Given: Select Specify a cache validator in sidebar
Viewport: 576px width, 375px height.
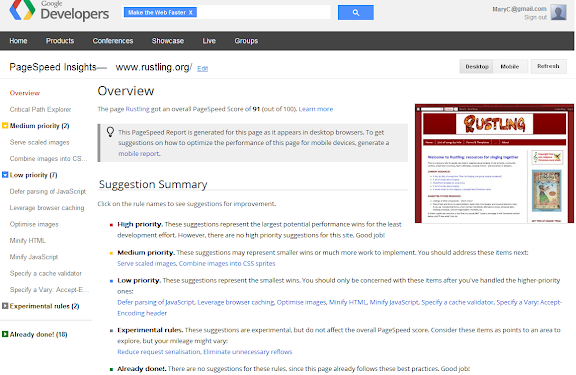Looking at the screenshot, I should pyautogui.click(x=46, y=273).
